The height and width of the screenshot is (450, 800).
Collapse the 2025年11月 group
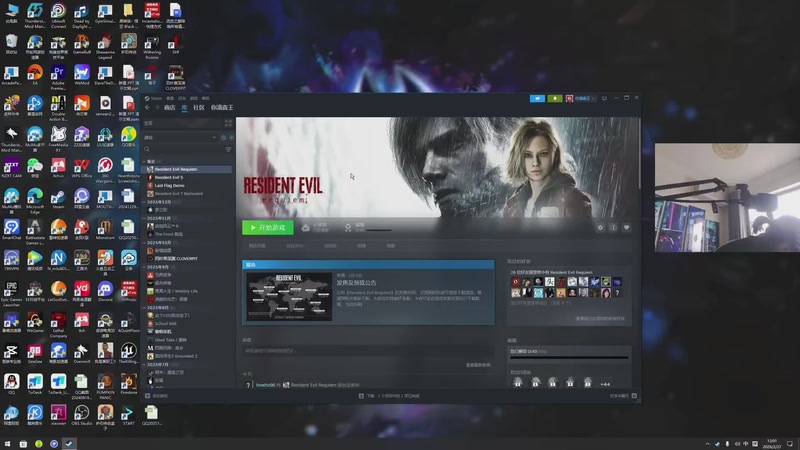click(x=144, y=218)
